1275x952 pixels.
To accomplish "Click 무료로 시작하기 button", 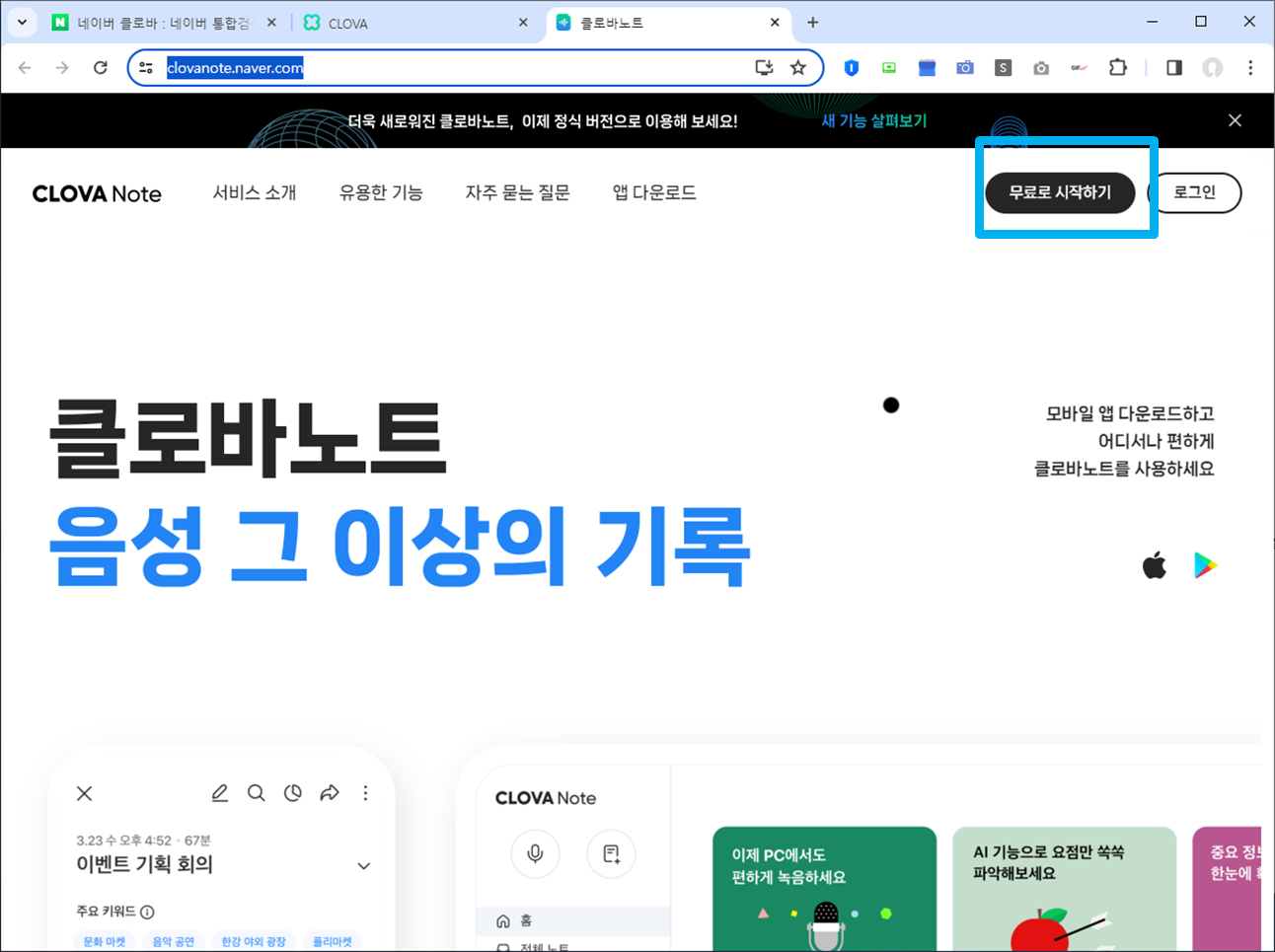I will tap(1060, 192).
